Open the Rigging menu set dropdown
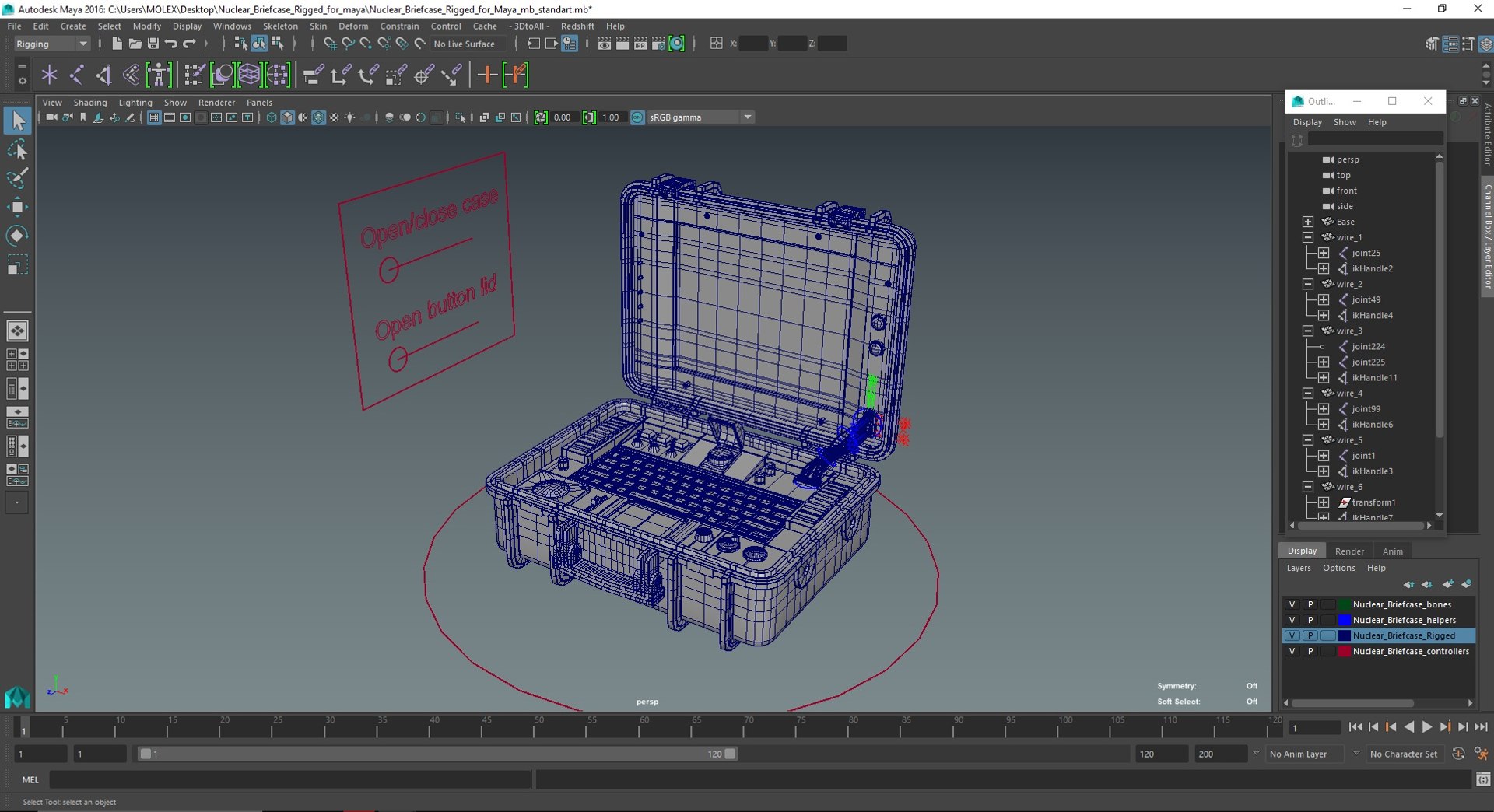 pos(51,44)
